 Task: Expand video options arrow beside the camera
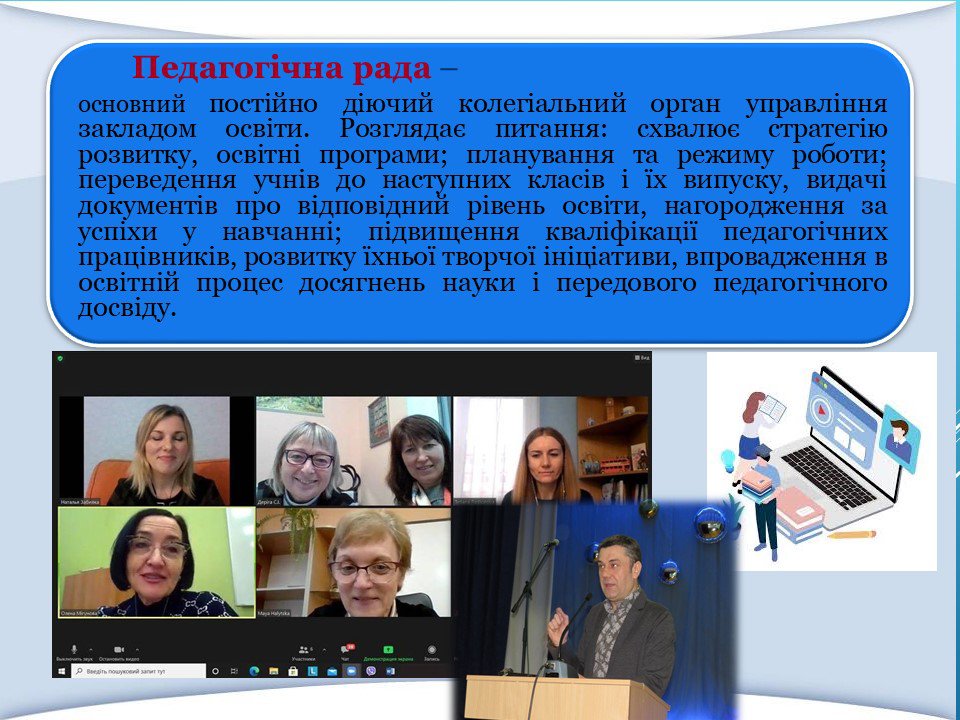click(137, 650)
